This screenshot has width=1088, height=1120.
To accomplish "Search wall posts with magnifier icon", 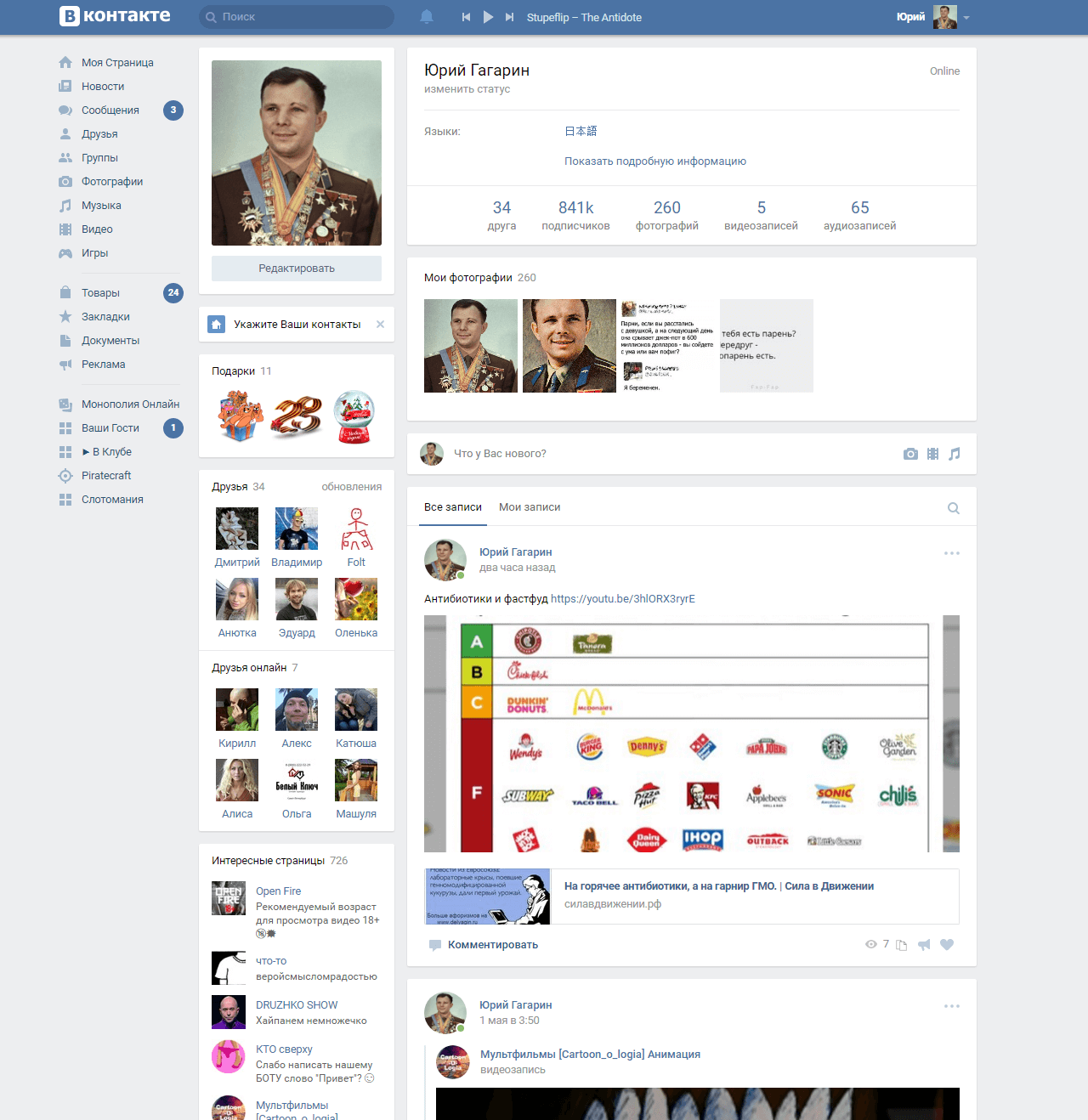I will coord(954,508).
